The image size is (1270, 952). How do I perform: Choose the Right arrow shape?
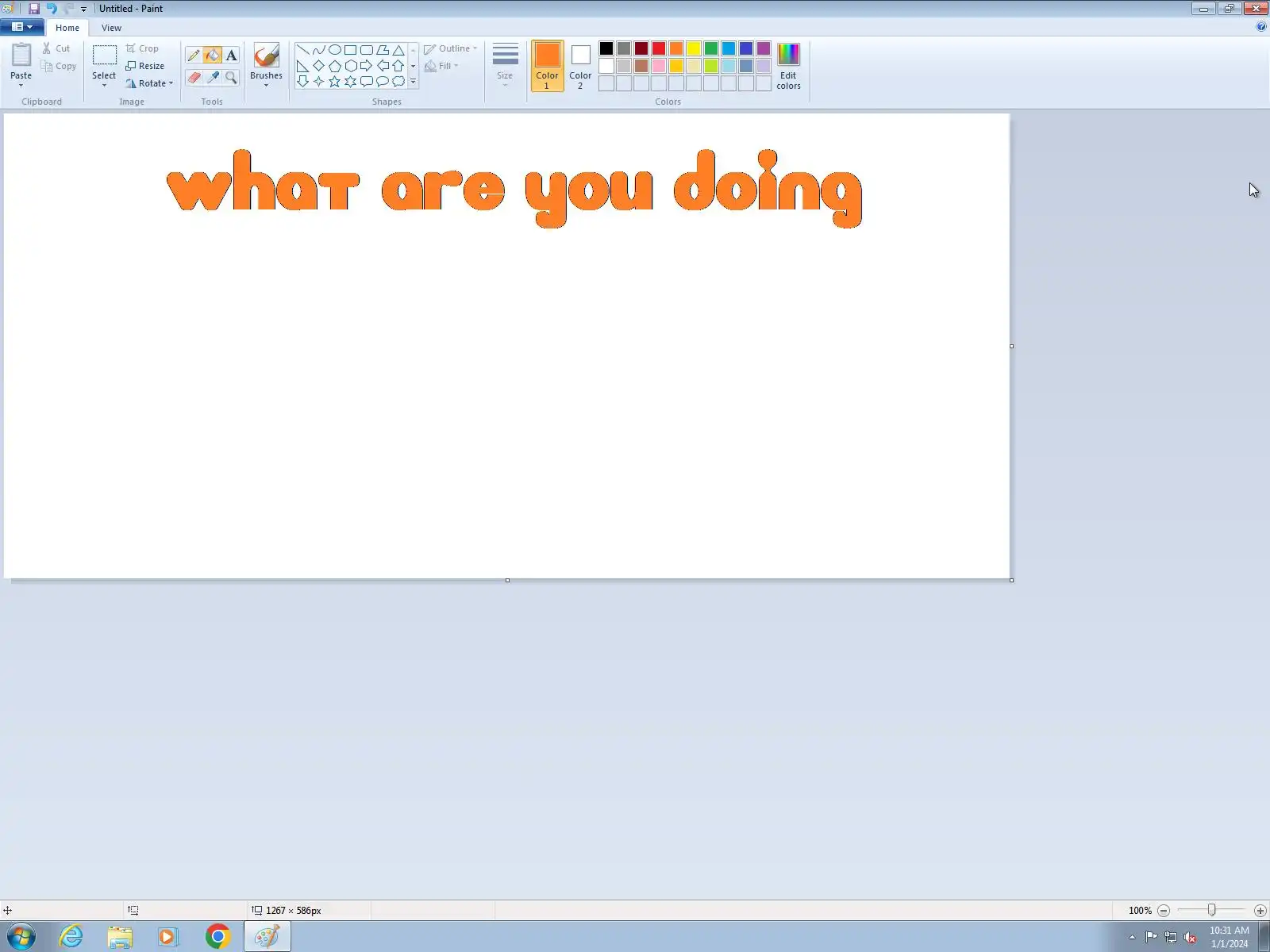click(367, 66)
